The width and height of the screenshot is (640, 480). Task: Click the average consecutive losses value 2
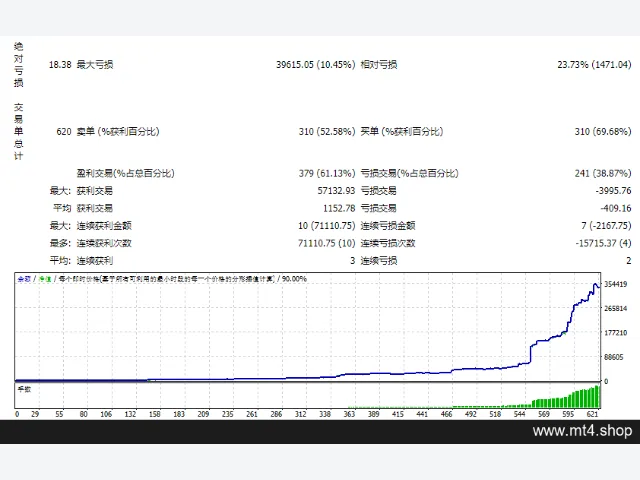(x=629, y=261)
